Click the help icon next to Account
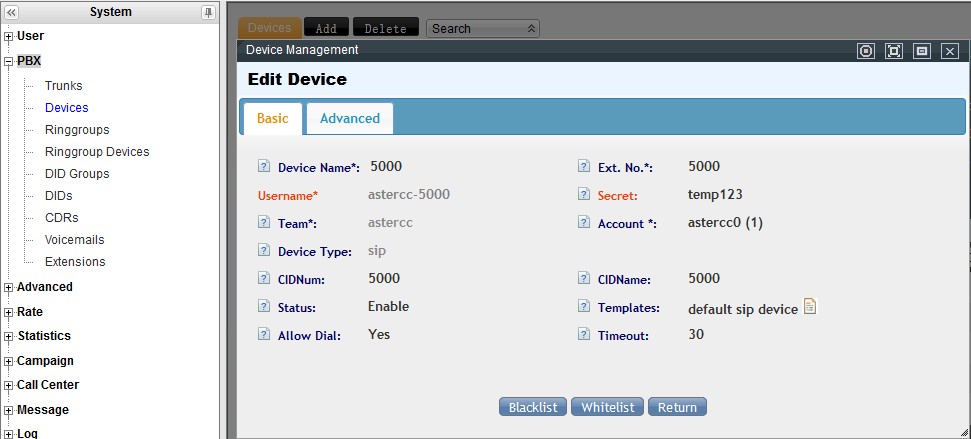Screen dimensions: 971x439 tap(584, 223)
